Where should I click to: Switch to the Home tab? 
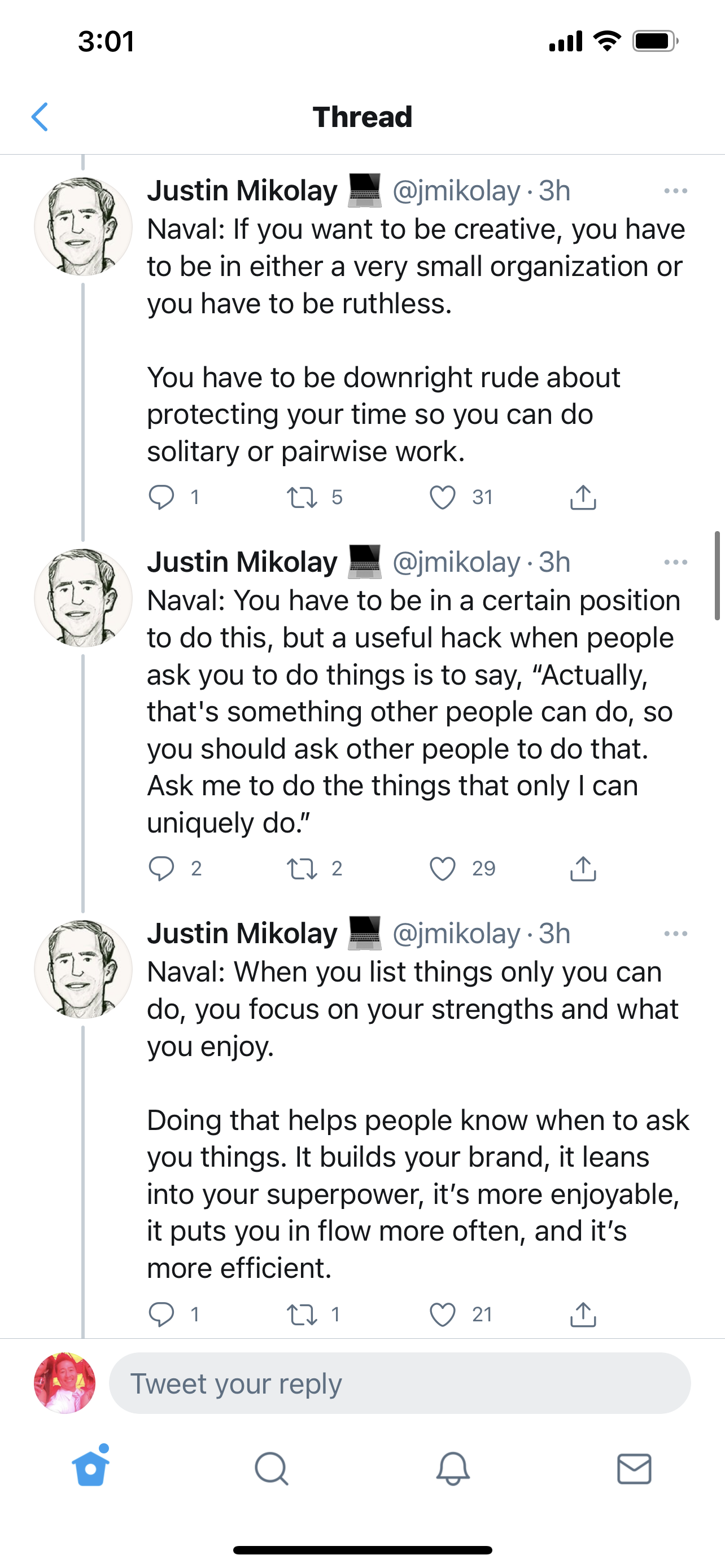tap(91, 1469)
